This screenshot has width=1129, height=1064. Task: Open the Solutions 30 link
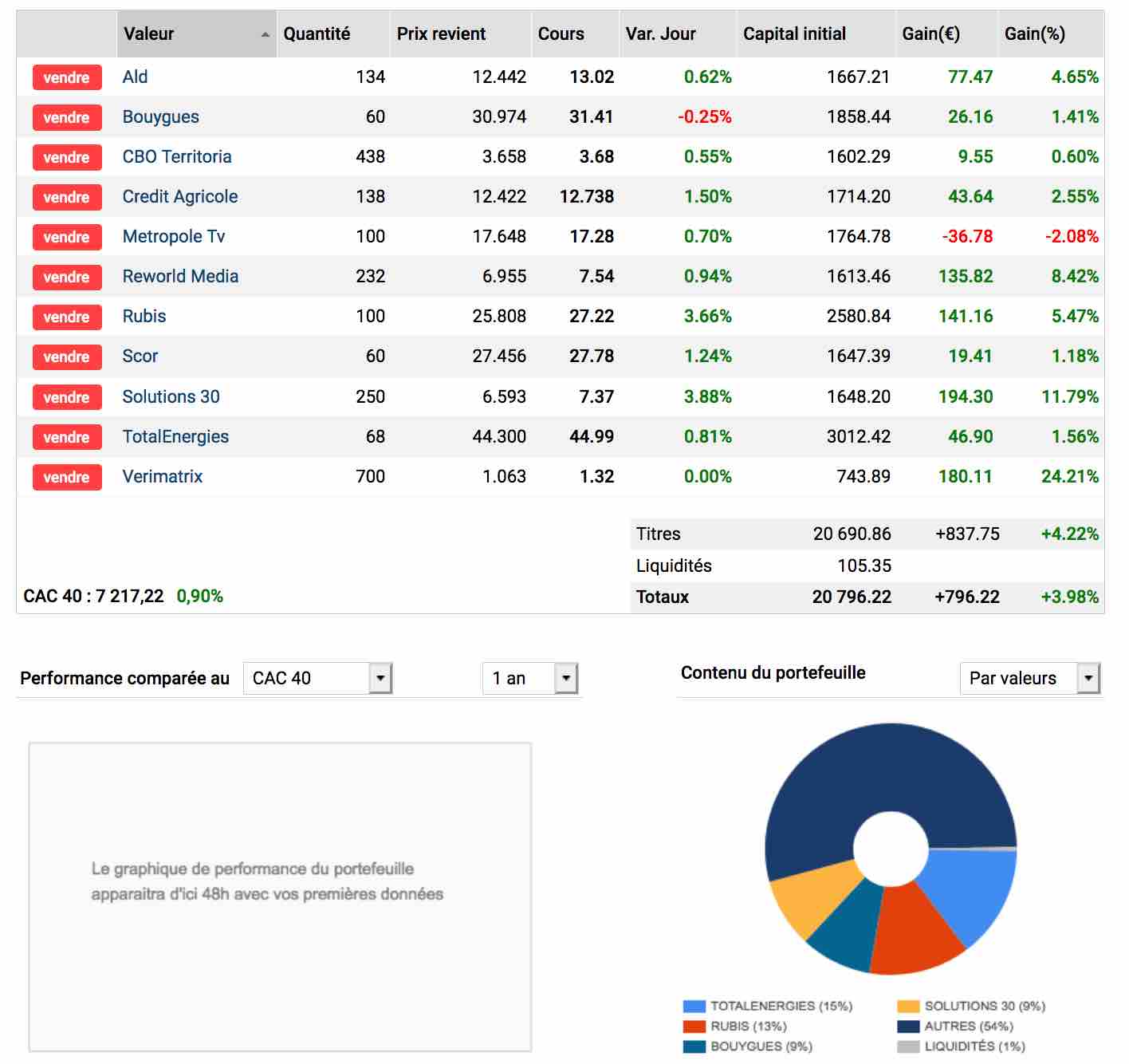(171, 396)
